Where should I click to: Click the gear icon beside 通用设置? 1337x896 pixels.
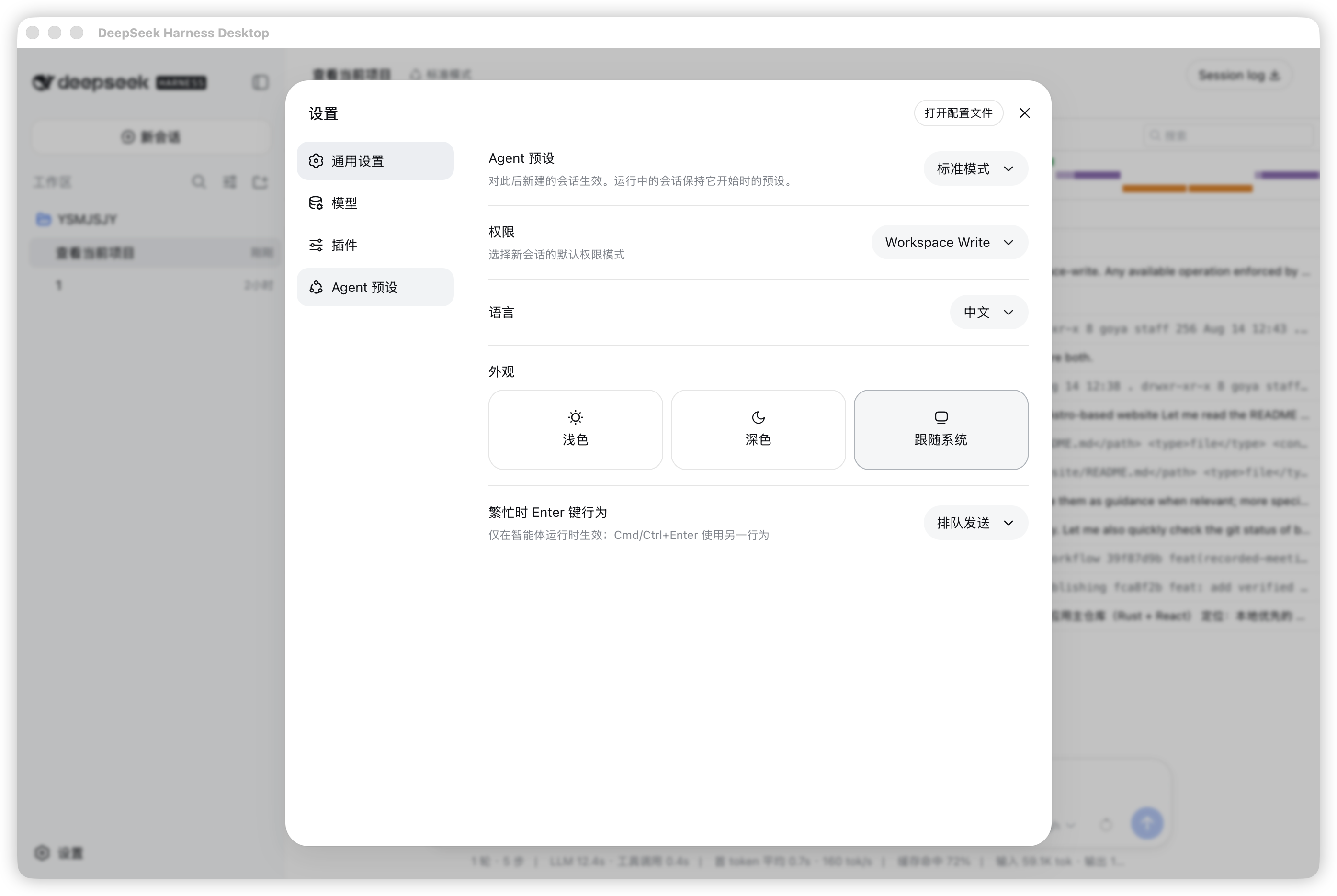[x=316, y=161]
